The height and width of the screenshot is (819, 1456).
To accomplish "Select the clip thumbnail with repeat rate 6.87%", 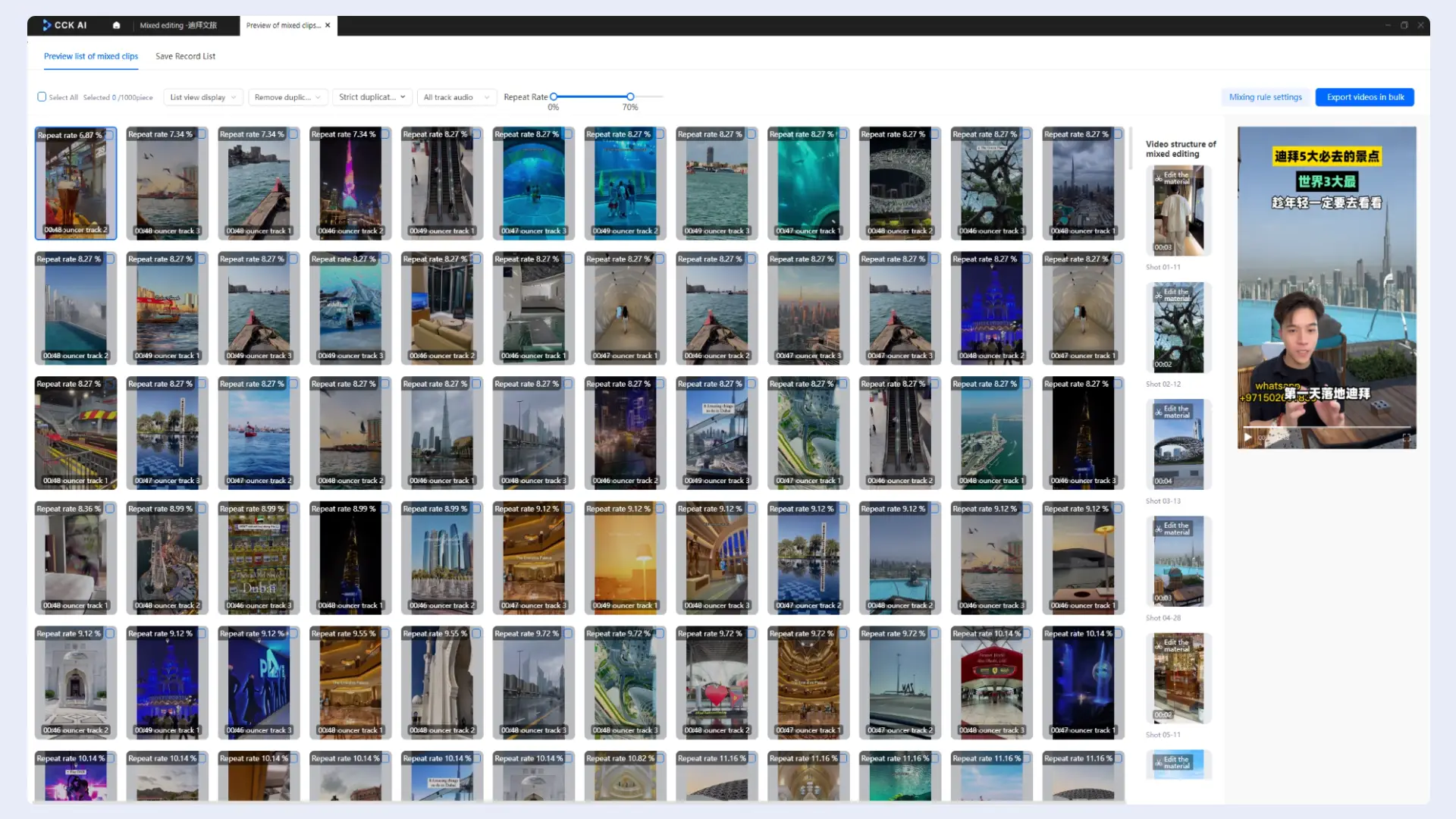I will (x=76, y=184).
